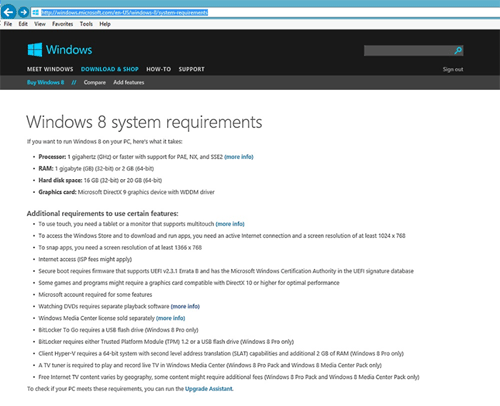Click the Buy Windows 8 link

[x=45, y=82]
